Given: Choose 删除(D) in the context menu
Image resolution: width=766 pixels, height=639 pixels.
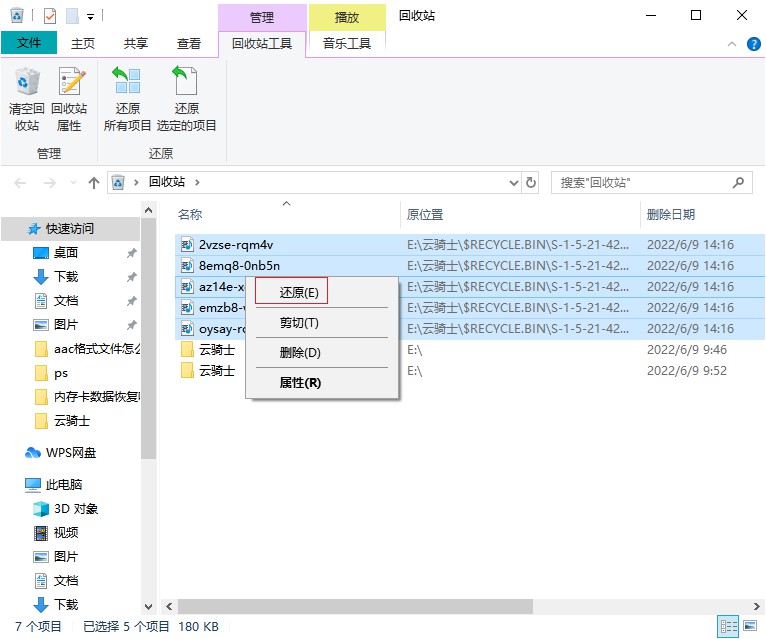Looking at the screenshot, I should click(x=322, y=353).
